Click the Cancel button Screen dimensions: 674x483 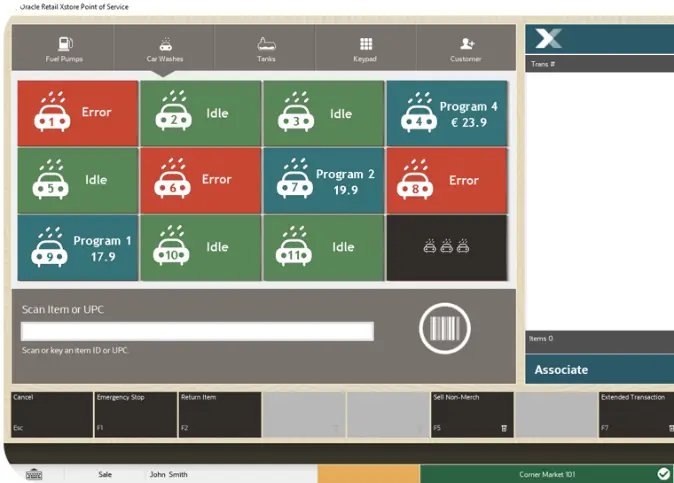coord(50,414)
